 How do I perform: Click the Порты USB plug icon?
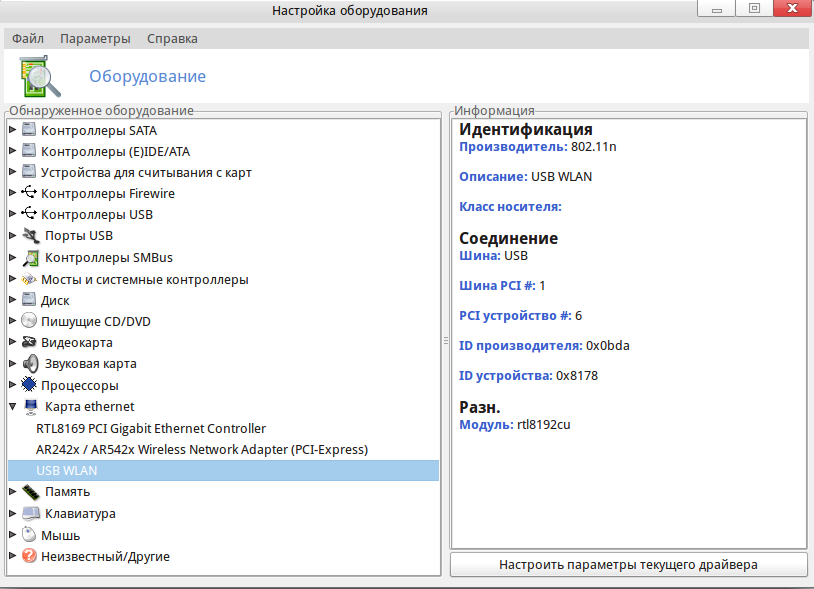point(31,236)
